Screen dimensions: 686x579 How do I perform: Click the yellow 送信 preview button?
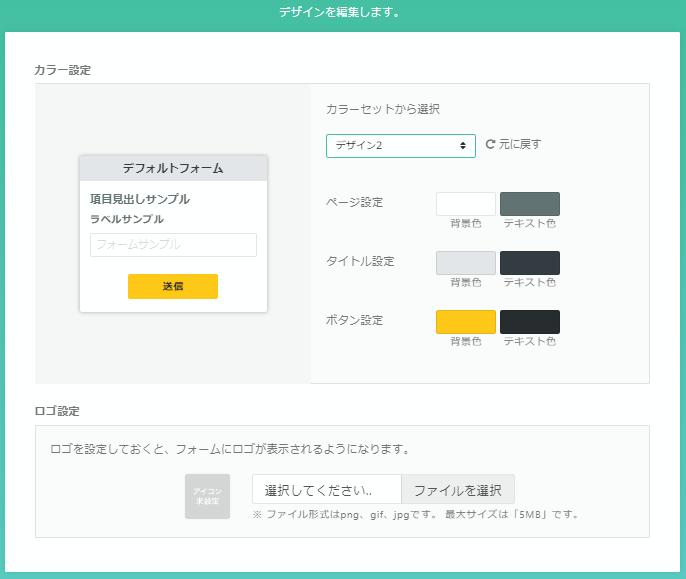coord(172,286)
